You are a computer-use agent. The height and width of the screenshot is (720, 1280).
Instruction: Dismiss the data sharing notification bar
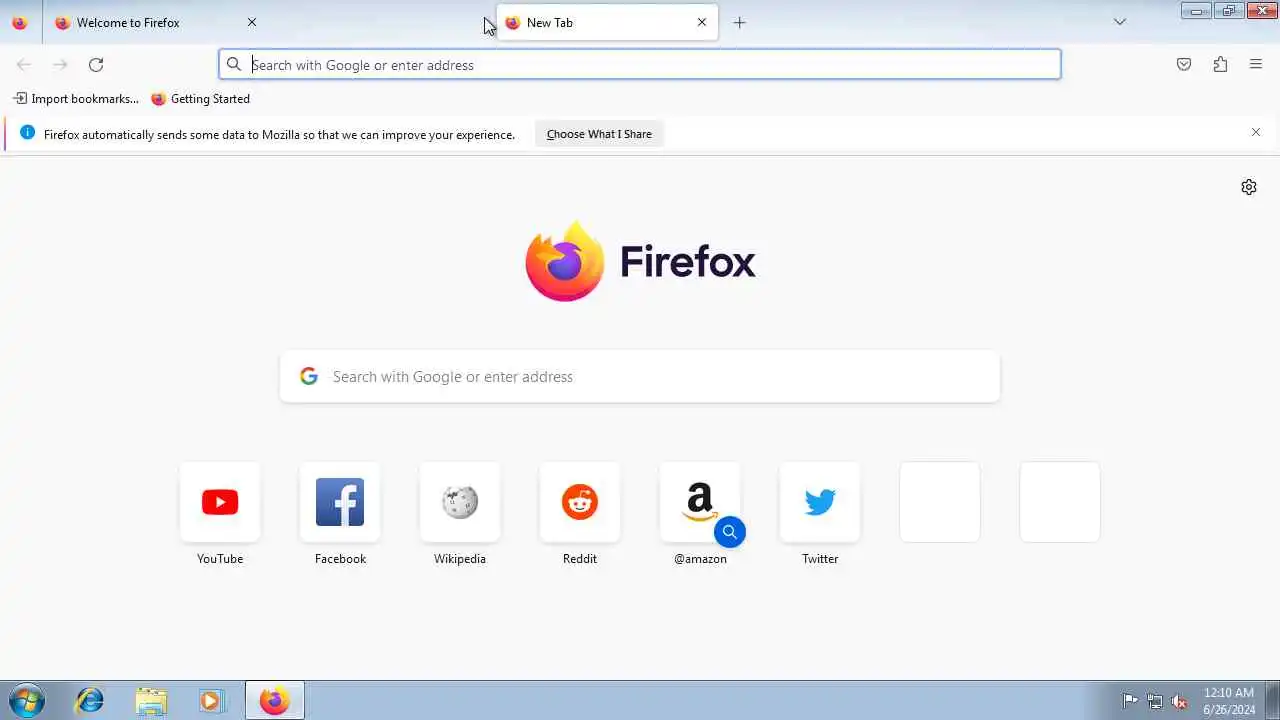click(1256, 133)
